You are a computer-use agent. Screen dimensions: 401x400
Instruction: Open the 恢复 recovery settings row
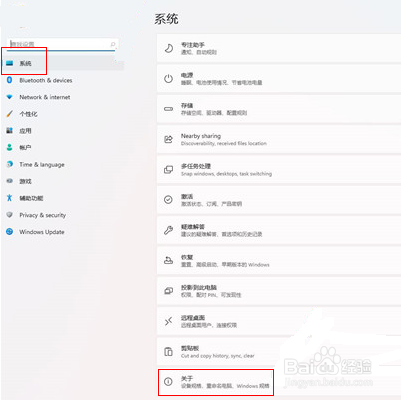point(279,261)
